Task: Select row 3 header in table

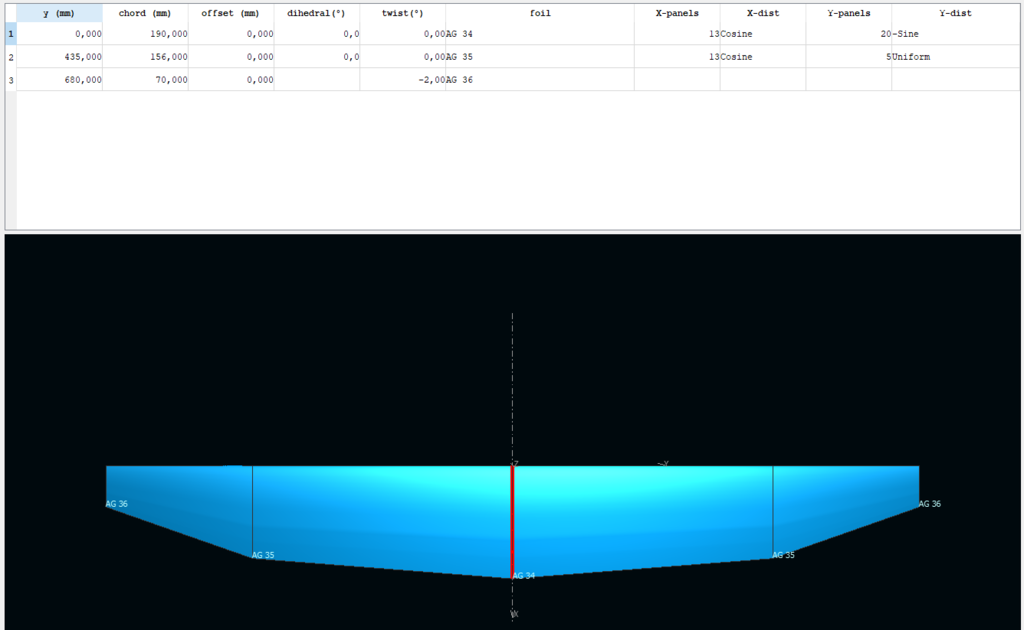Action: click(x=11, y=80)
